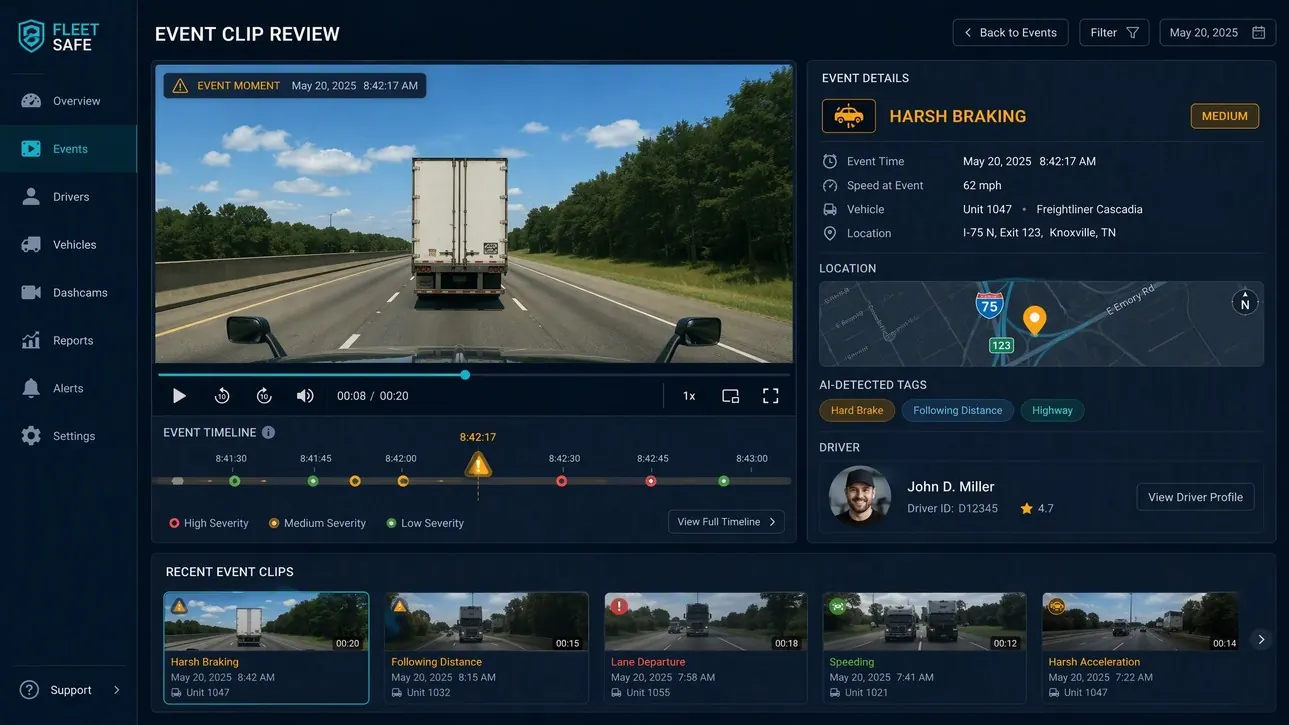Toggle the High Severity legend item
Image resolution: width=1289 pixels, height=725 pixels.
click(209, 523)
